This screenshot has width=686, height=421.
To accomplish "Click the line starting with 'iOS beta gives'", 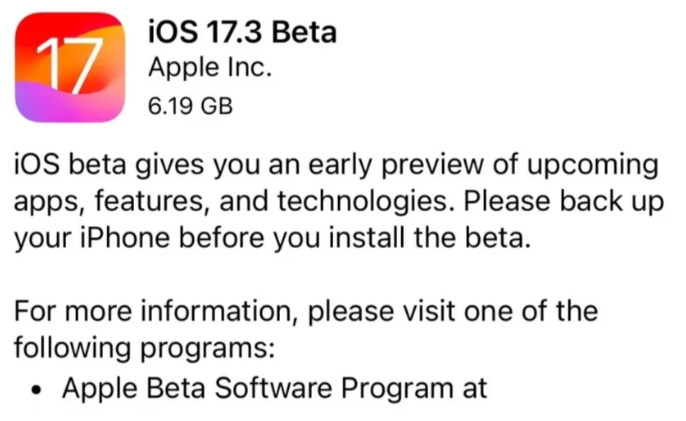I will click(x=335, y=164).
